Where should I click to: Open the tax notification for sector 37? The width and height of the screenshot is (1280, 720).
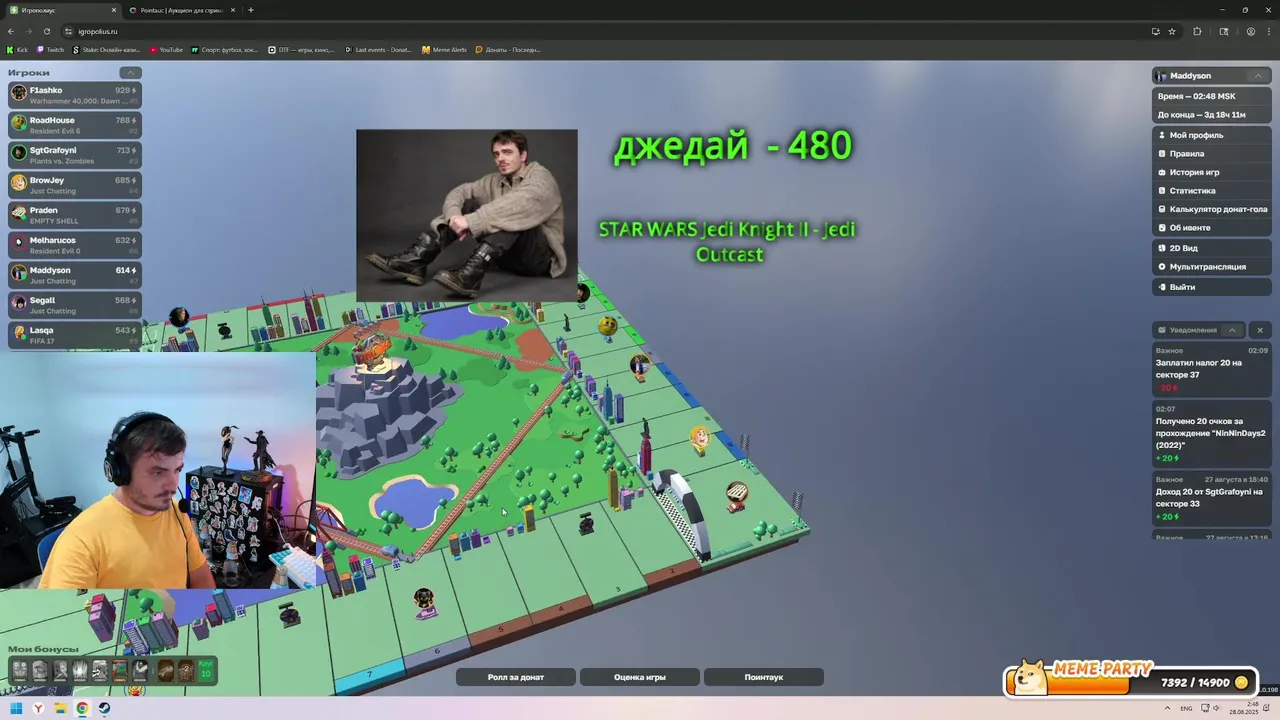[1211, 369]
